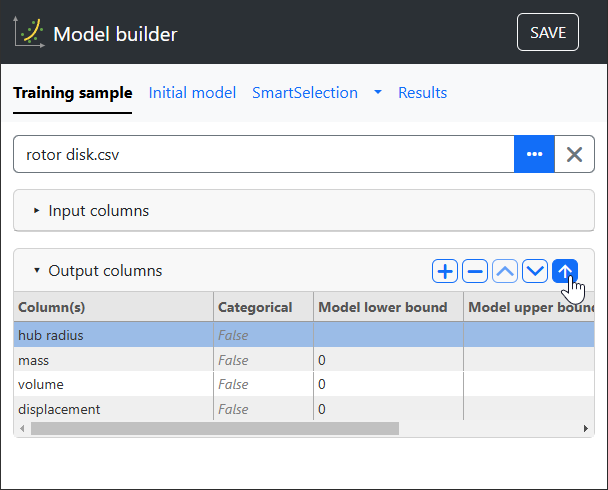Click the remove output column minus icon
Screen dimensions: 608x490
tap(475, 271)
